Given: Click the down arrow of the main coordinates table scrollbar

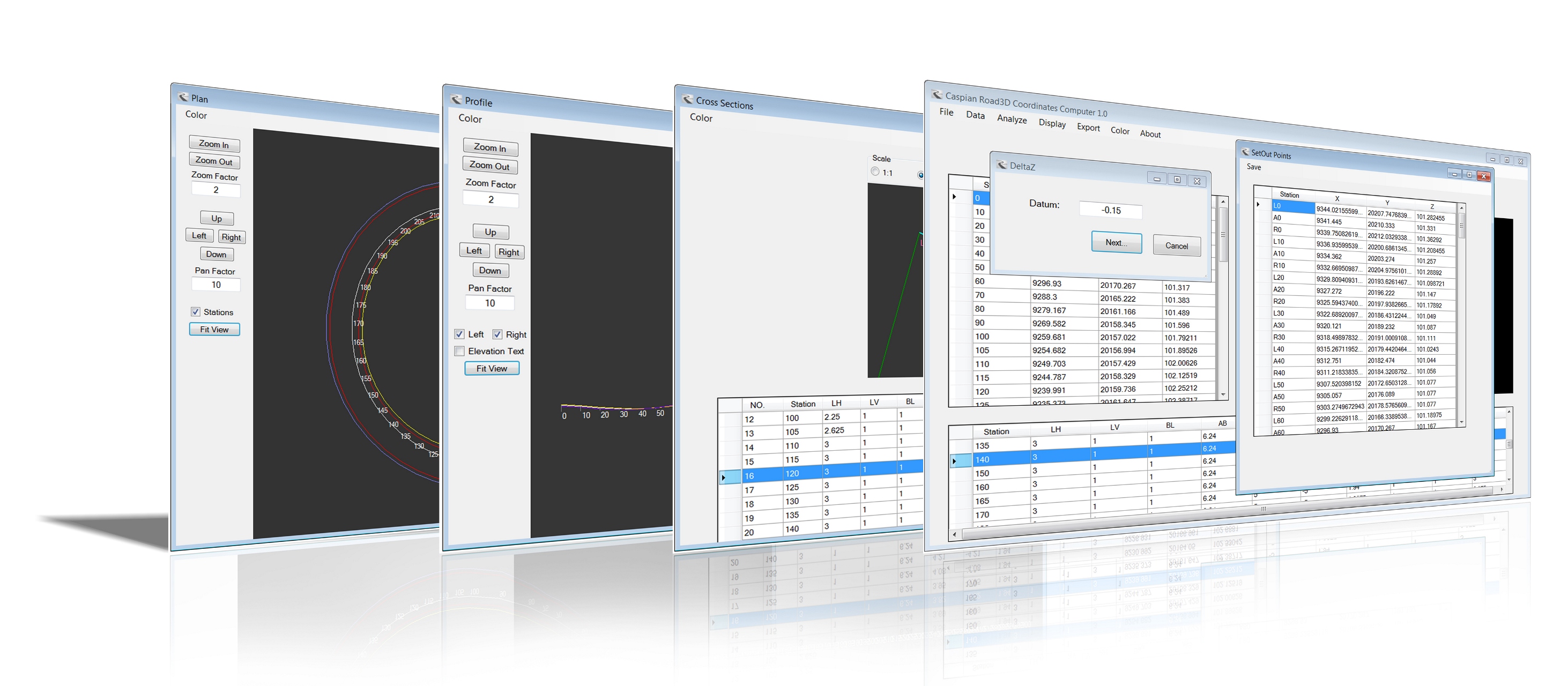Looking at the screenshot, I should point(1223,394).
